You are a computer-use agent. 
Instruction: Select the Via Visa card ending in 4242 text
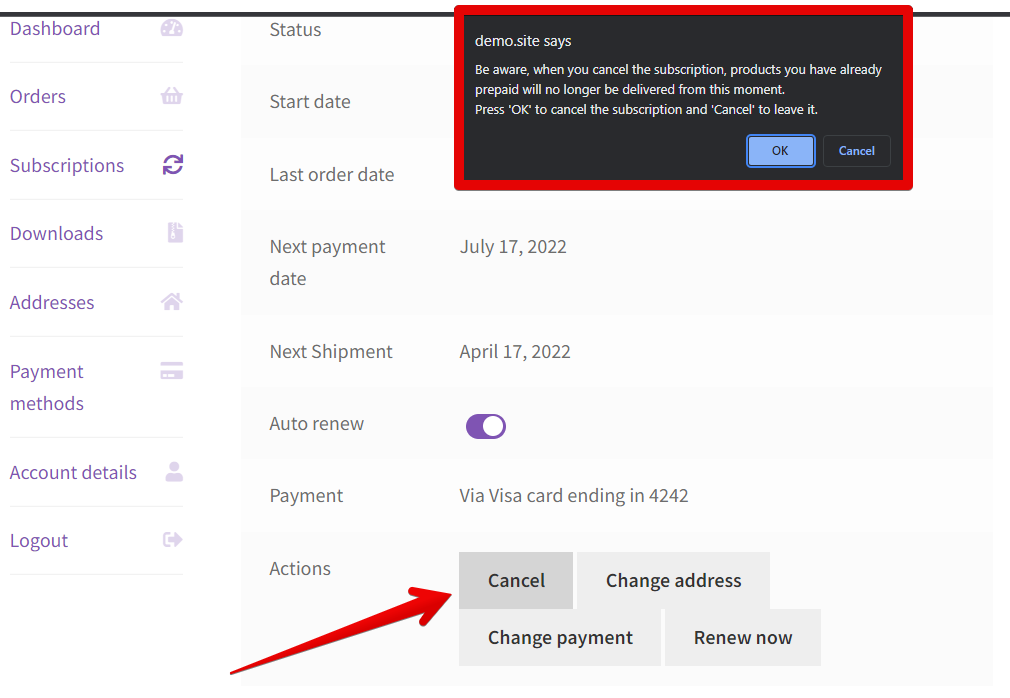(x=573, y=496)
